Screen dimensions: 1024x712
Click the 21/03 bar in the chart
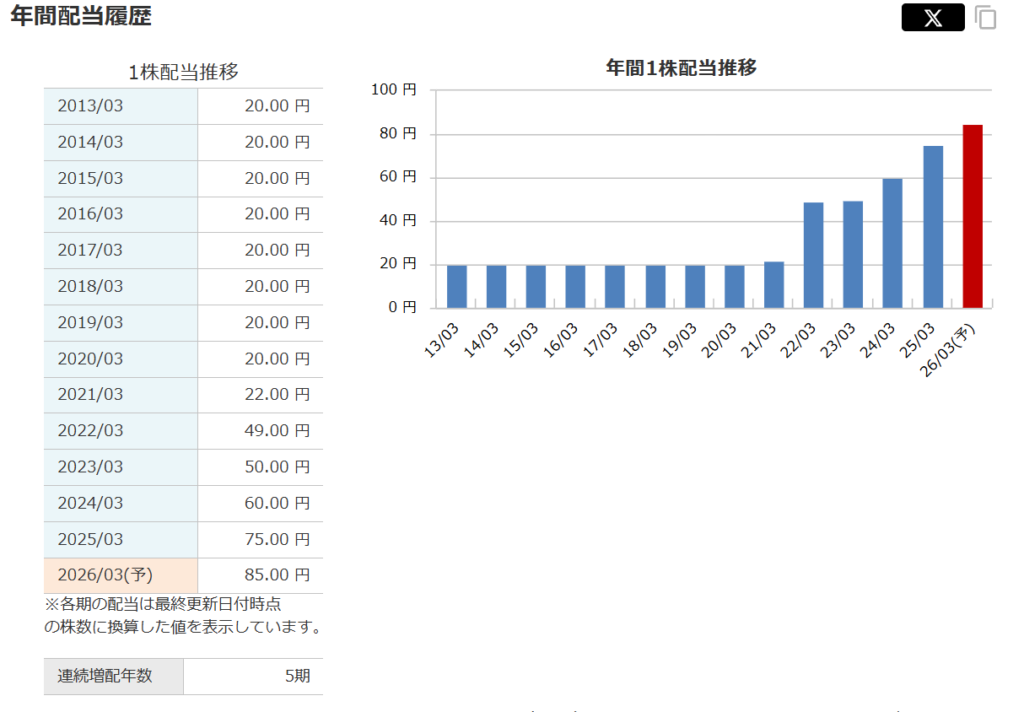click(x=774, y=285)
